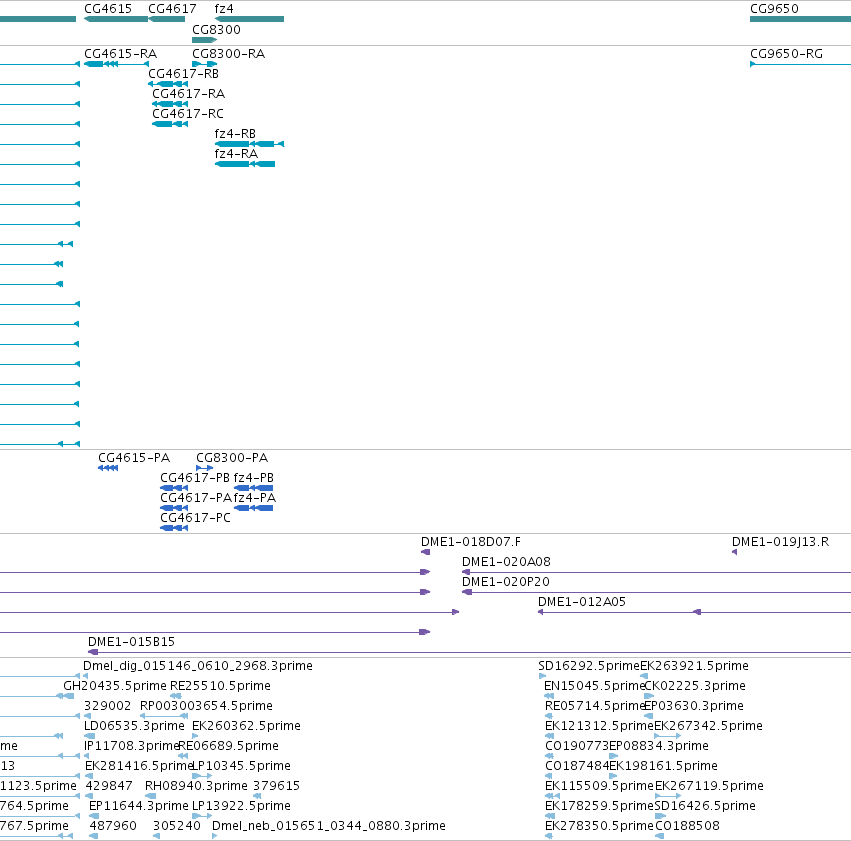This screenshot has height=841, width=851.
Task: Select the CG4617-PB protein label
Action: [195, 478]
